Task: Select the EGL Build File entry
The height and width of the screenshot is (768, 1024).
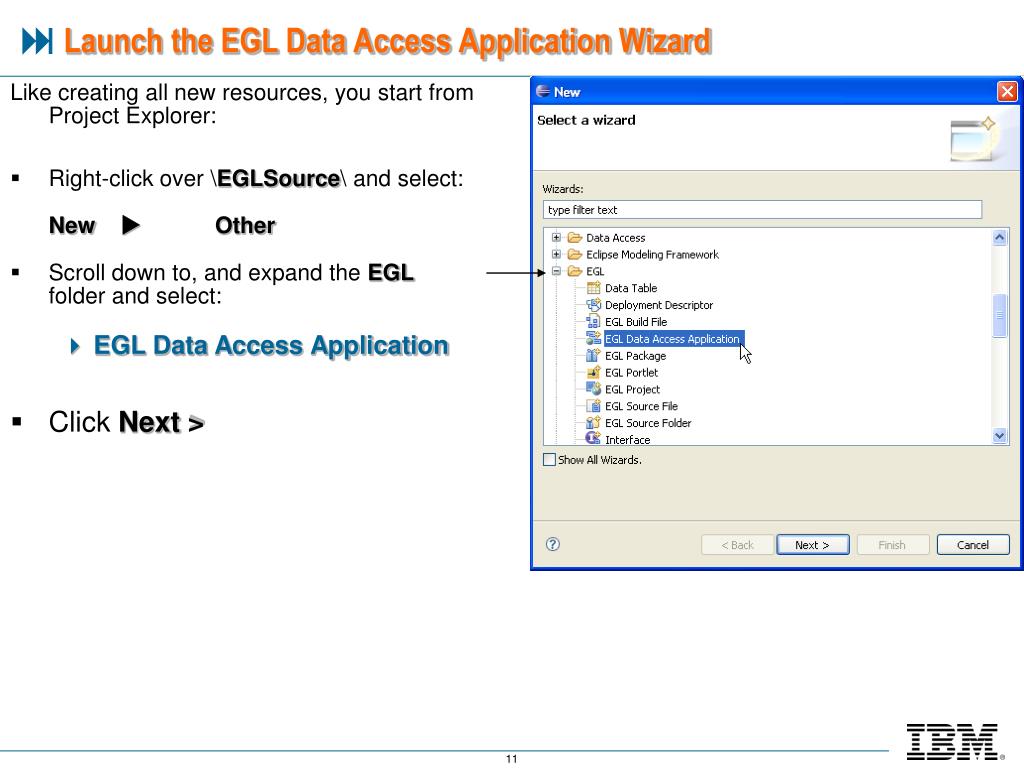Action: (636, 322)
